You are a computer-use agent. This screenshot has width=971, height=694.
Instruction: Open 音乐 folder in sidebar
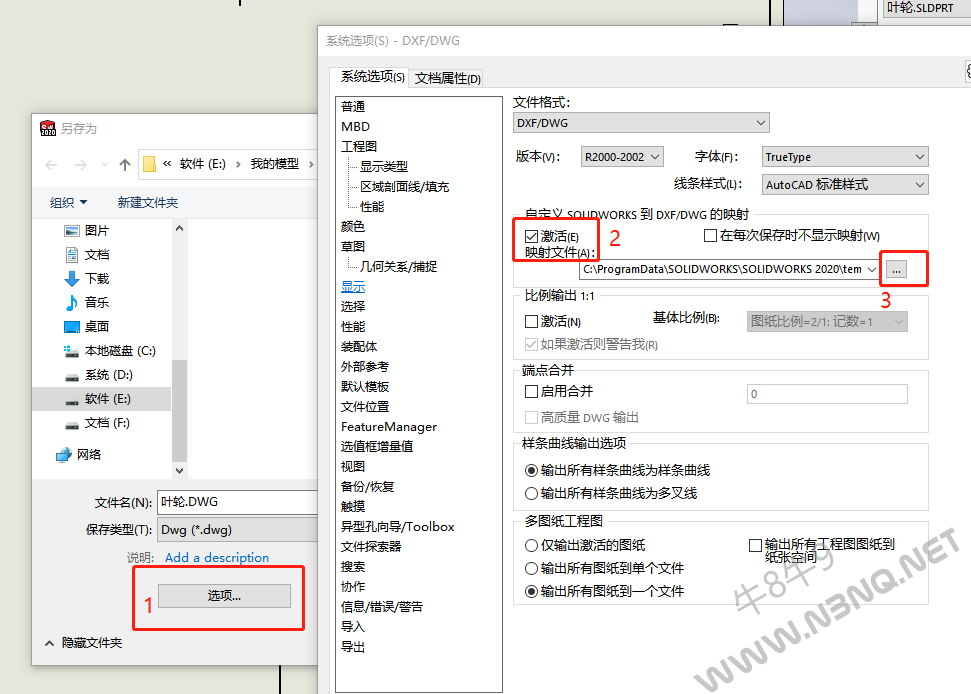pos(87,302)
